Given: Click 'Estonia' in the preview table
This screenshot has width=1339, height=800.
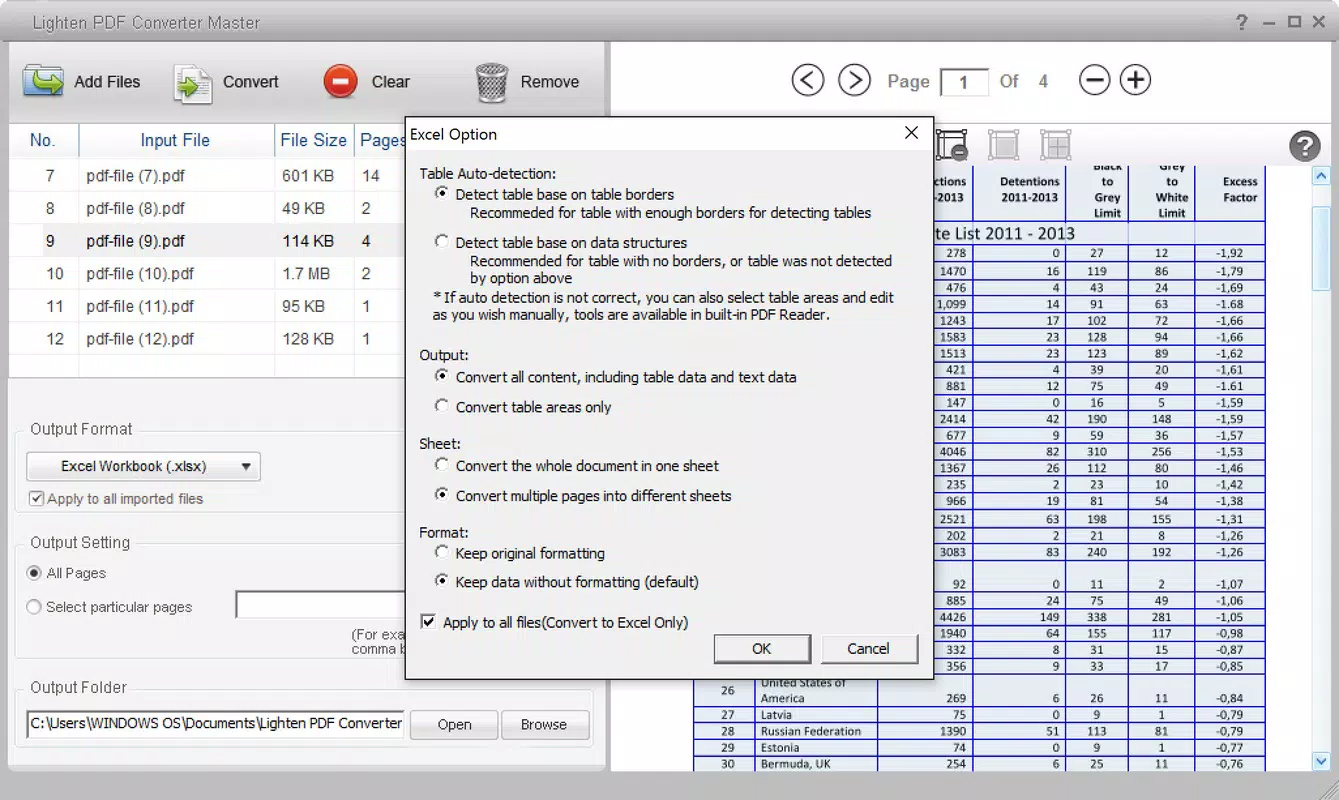Looking at the screenshot, I should 780,747.
